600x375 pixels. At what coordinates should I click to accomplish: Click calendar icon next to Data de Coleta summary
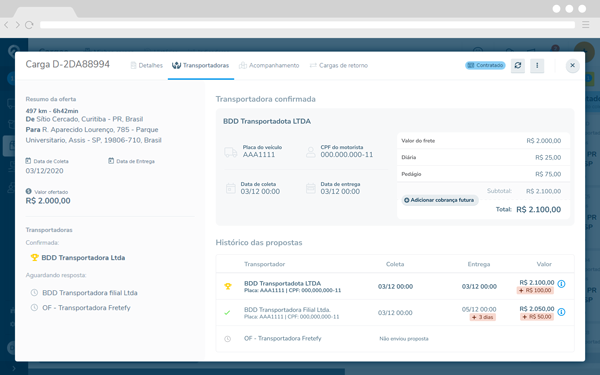28,161
